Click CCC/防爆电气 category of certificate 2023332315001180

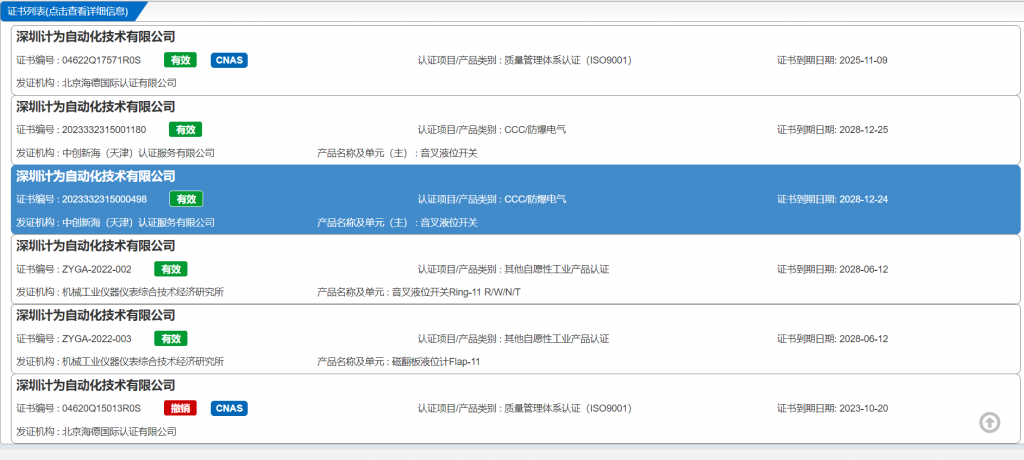pyautogui.click(x=535, y=129)
